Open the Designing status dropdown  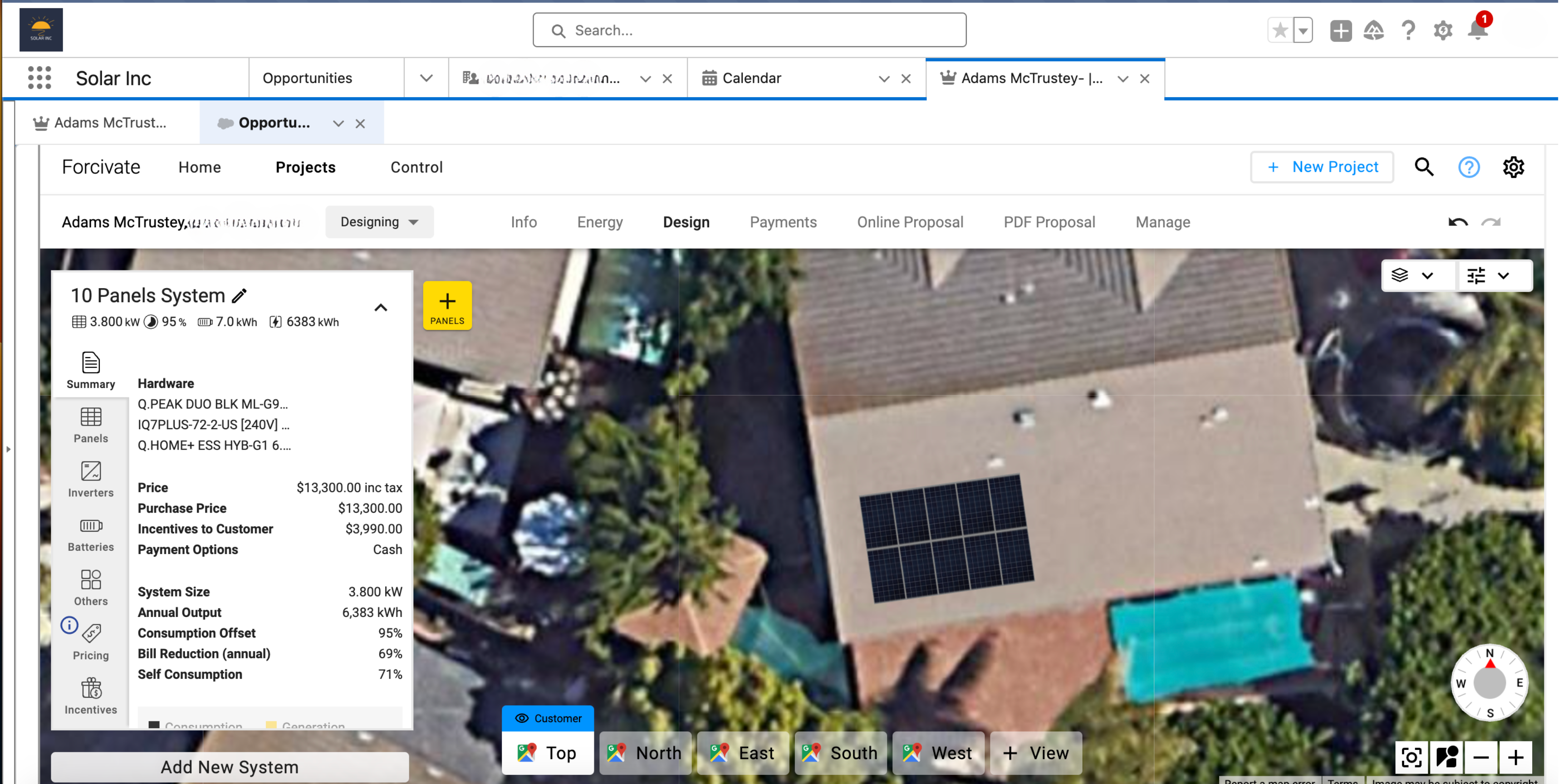379,221
